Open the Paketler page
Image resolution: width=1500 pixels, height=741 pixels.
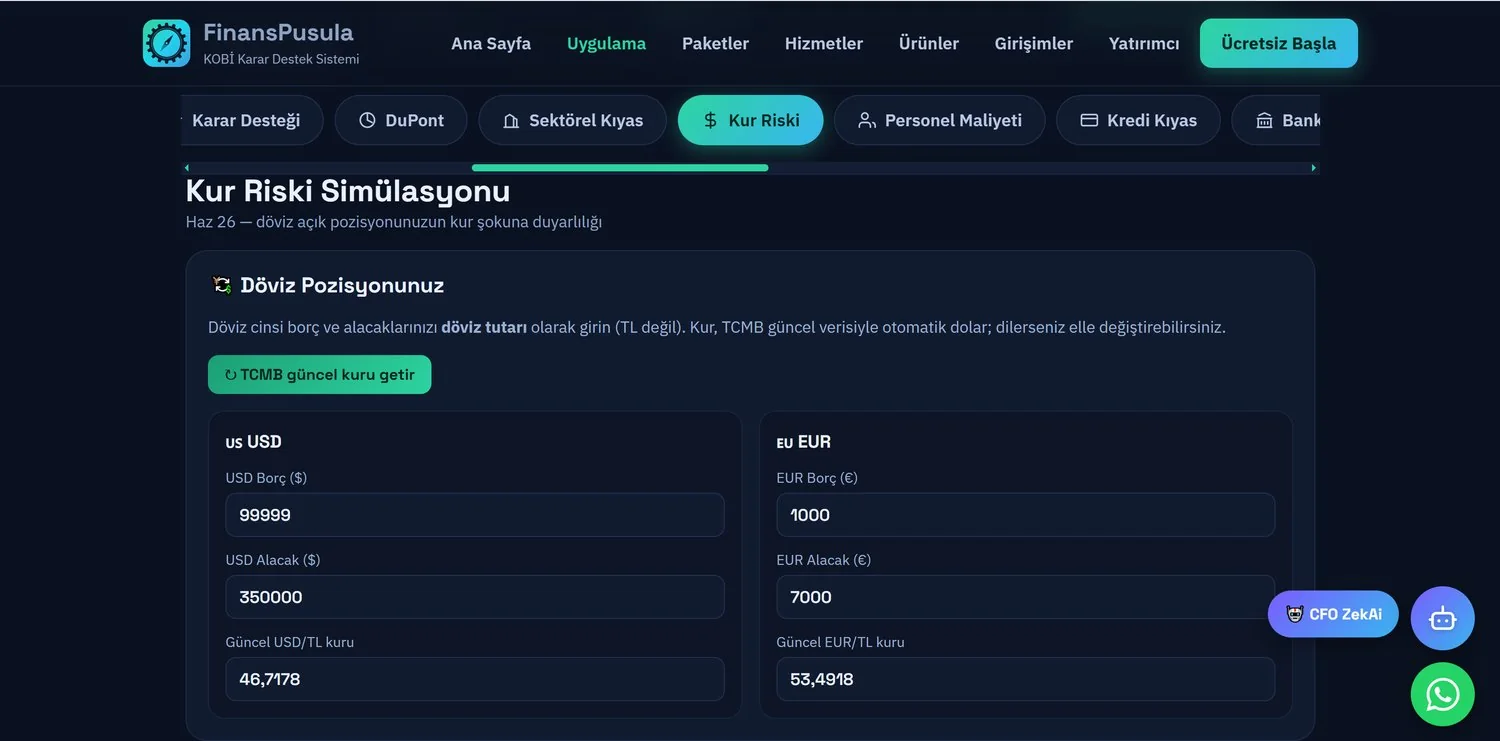coord(715,43)
